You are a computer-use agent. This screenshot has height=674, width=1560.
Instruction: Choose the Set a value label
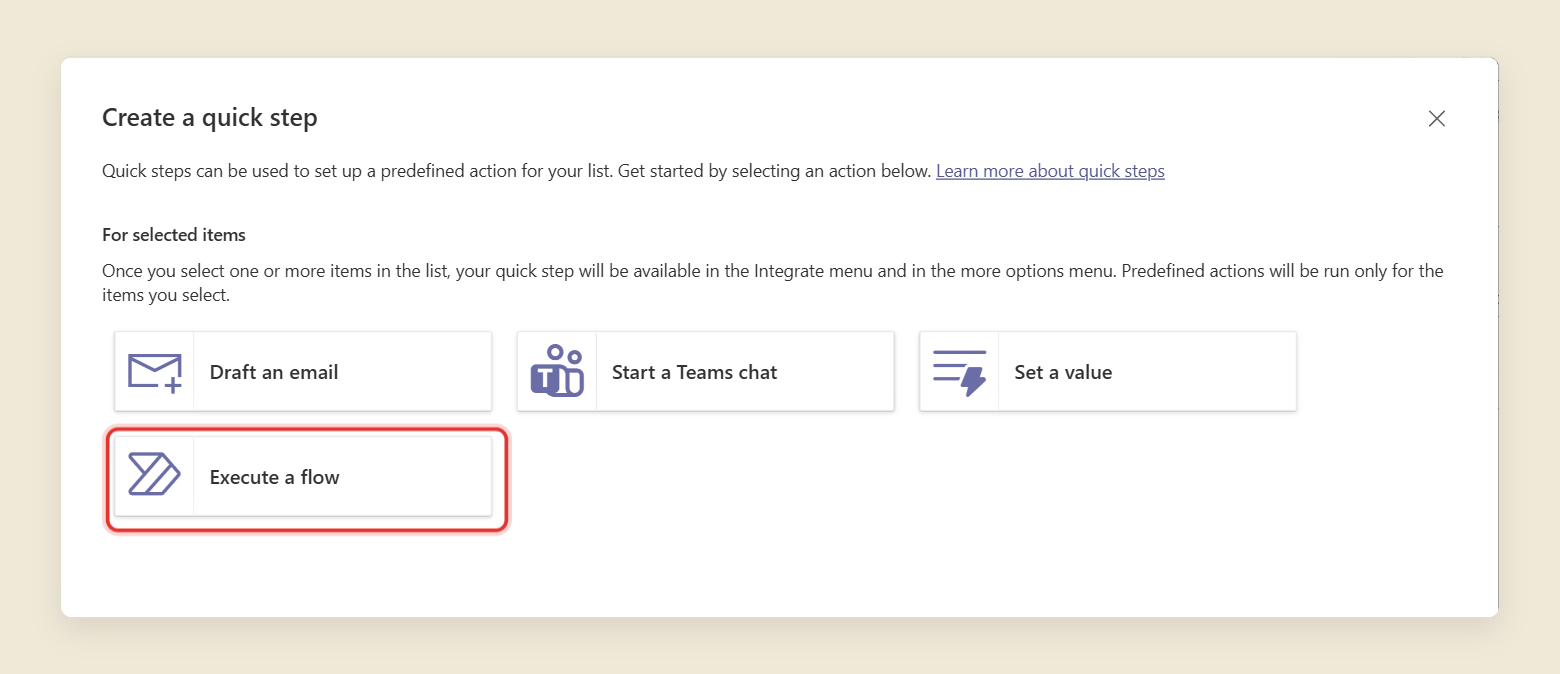pos(1063,372)
